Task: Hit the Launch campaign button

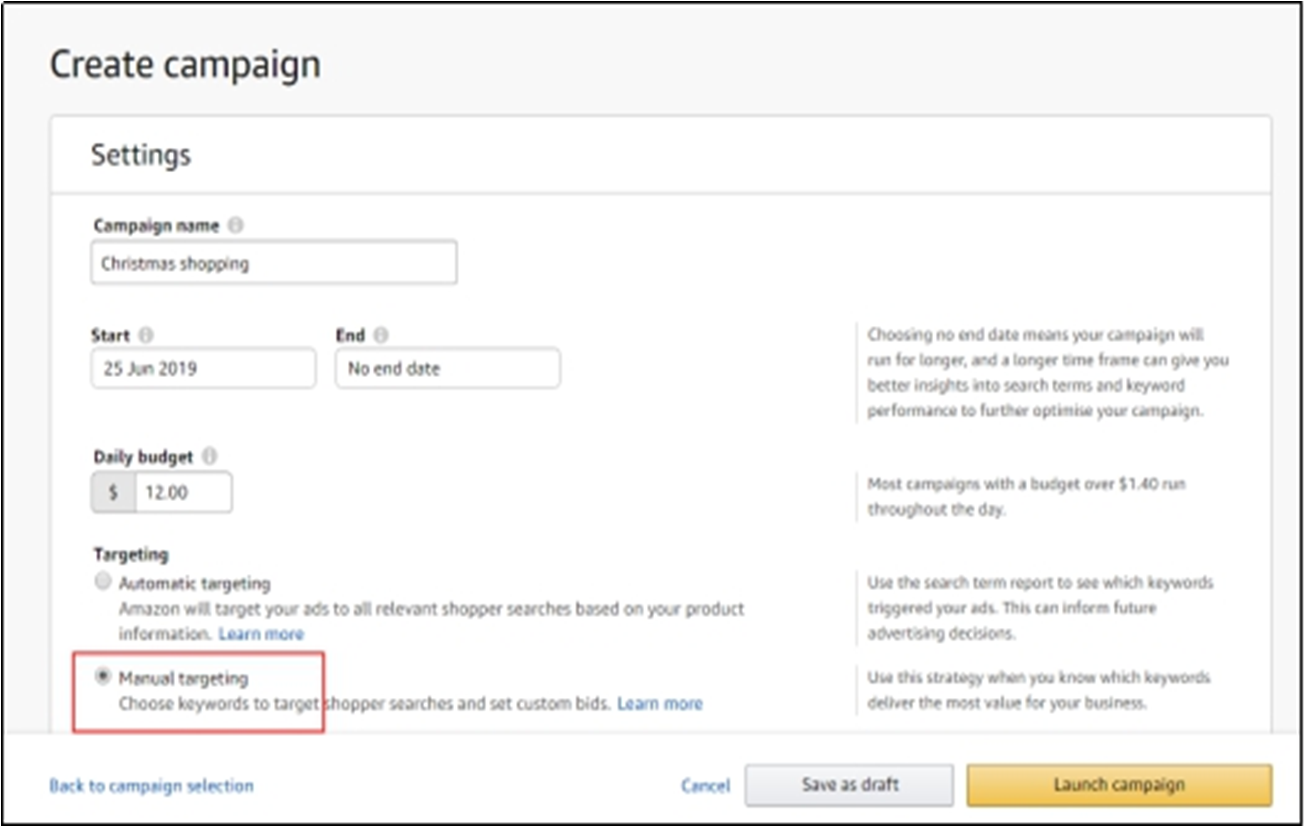Action: [x=1118, y=786]
